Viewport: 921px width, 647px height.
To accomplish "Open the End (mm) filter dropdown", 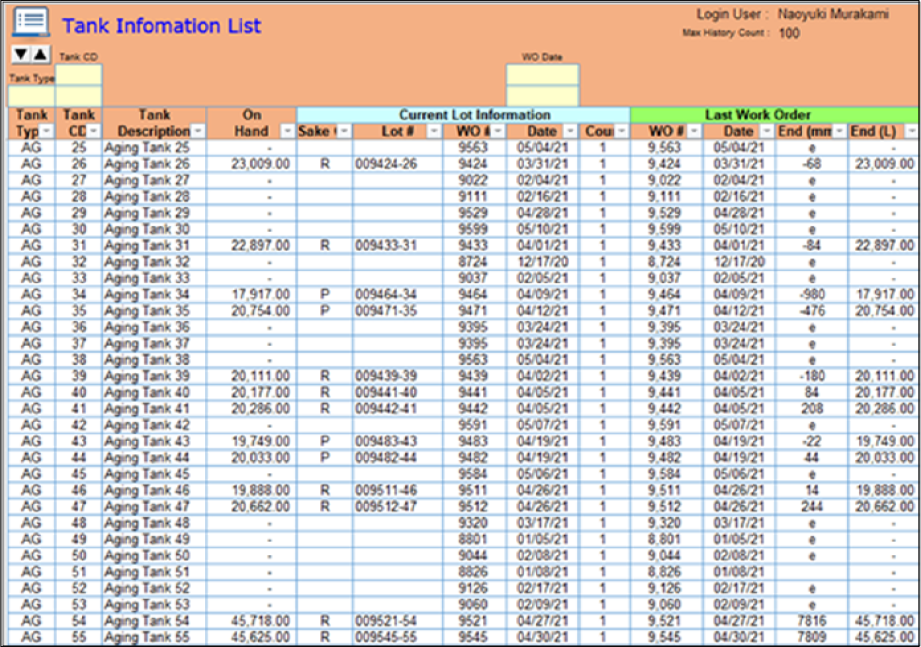I will pyautogui.click(x=839, y=131).
